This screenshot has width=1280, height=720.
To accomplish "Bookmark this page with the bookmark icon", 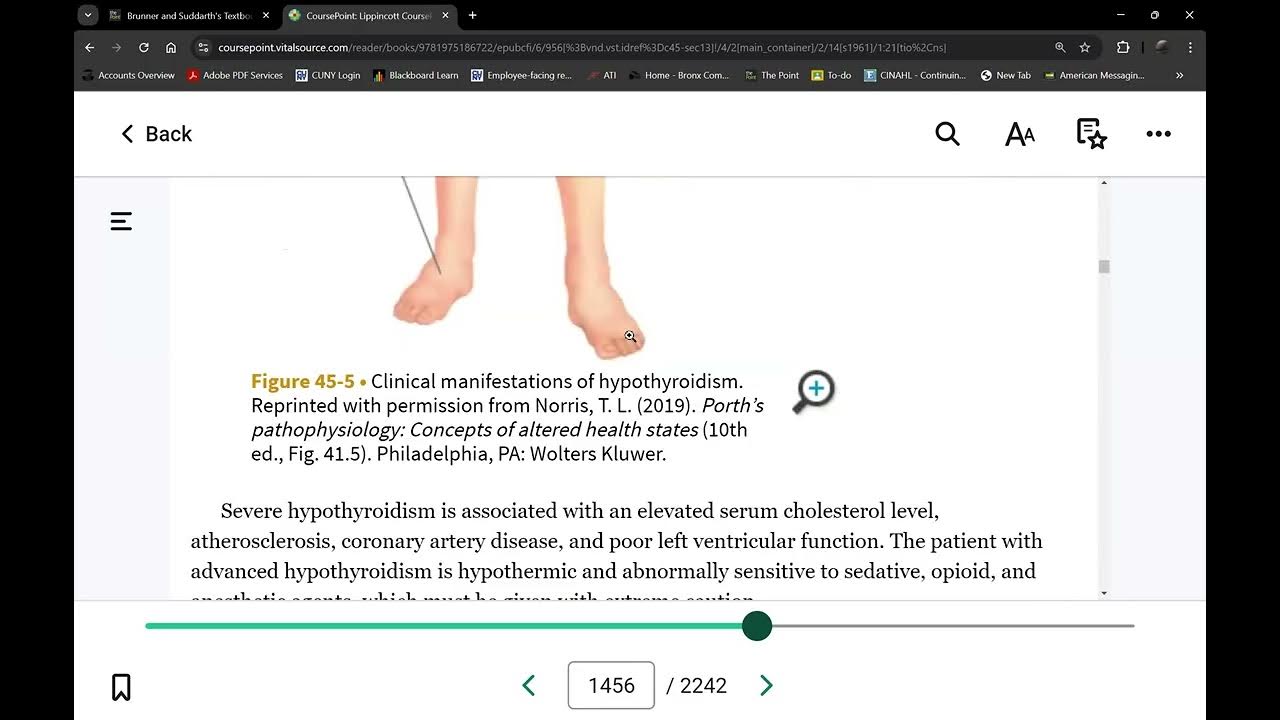I will click(x=121, y=687).
